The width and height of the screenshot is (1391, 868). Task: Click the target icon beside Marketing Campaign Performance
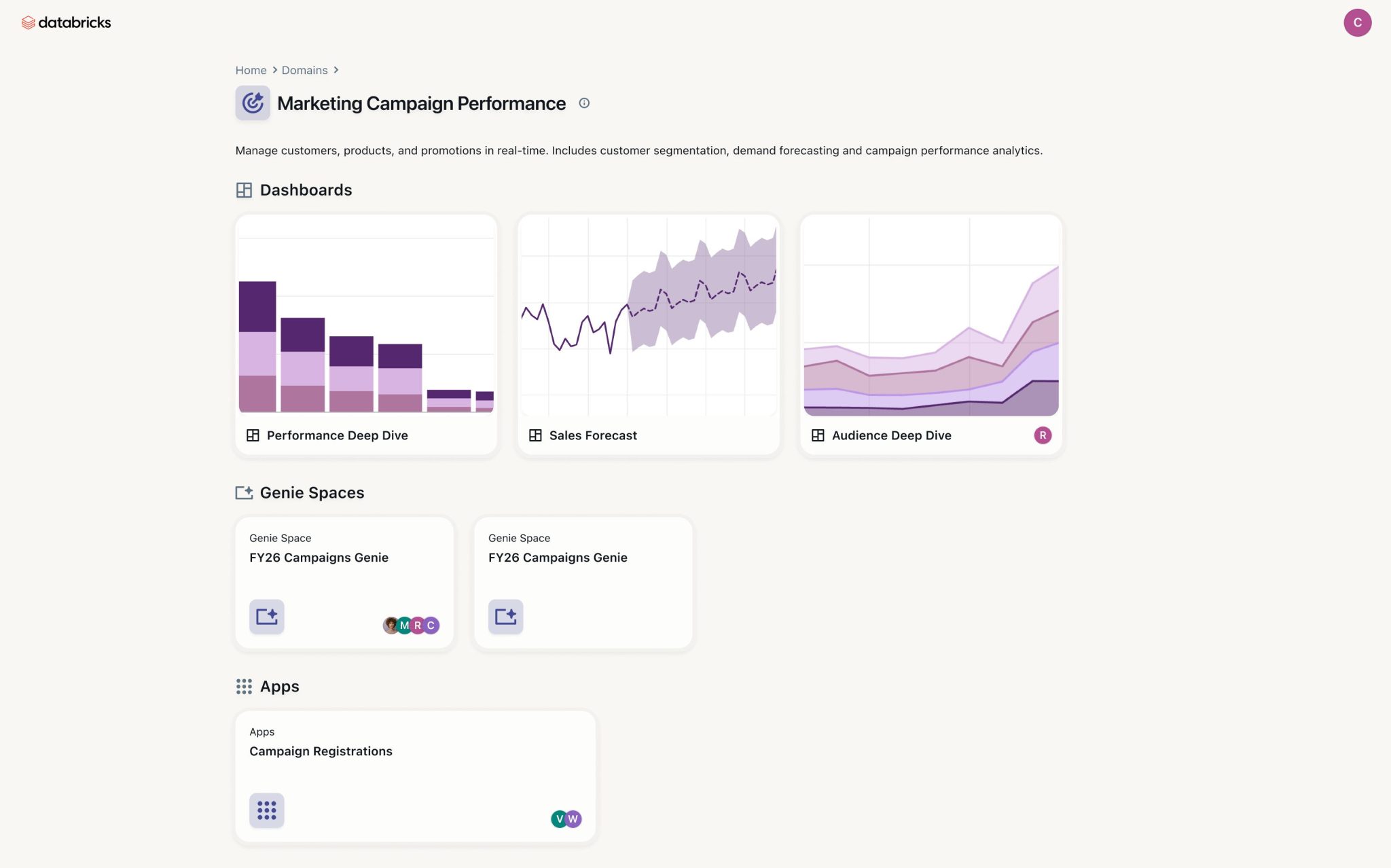(252, 103)
